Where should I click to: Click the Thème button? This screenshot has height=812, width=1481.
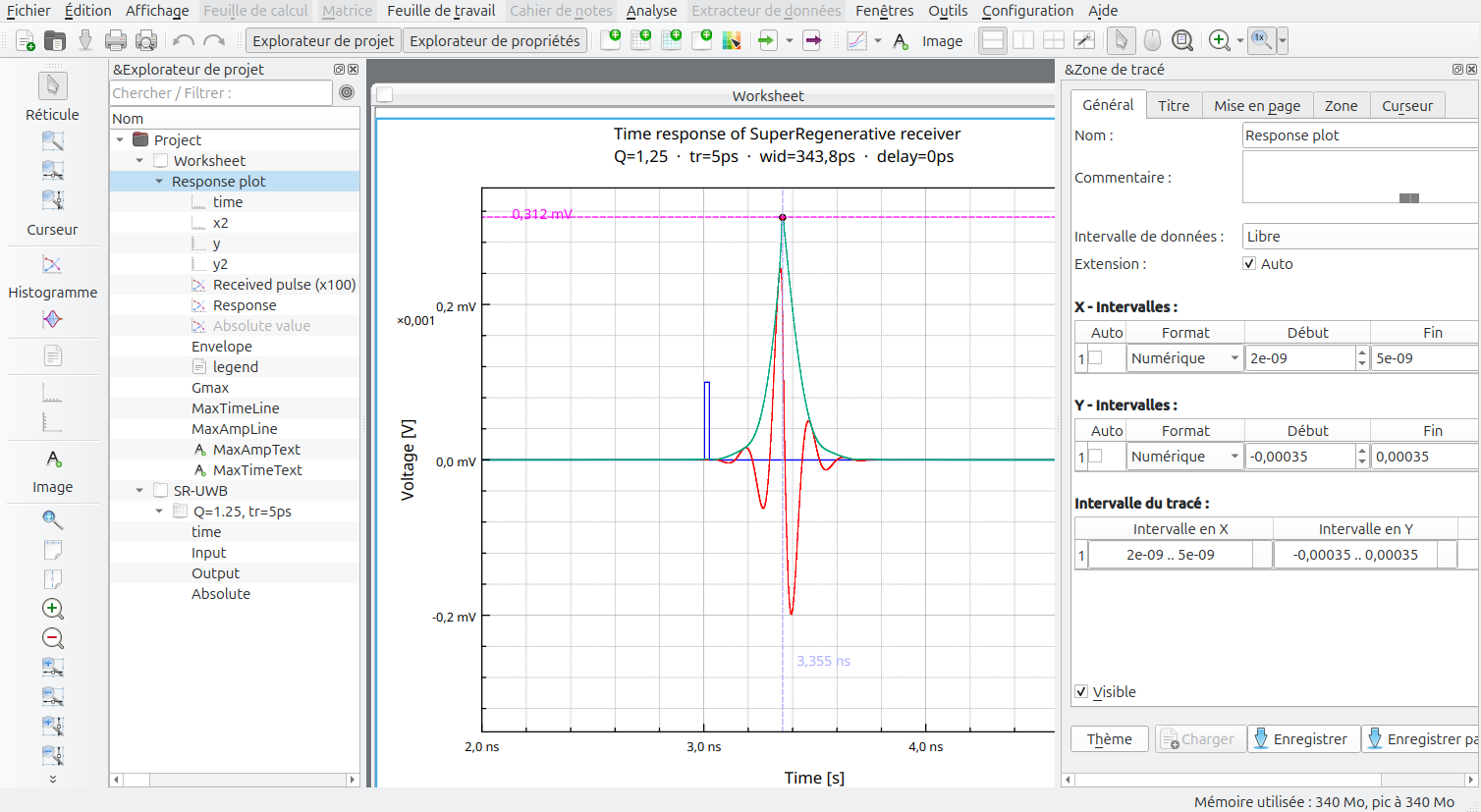(1109, 739)
